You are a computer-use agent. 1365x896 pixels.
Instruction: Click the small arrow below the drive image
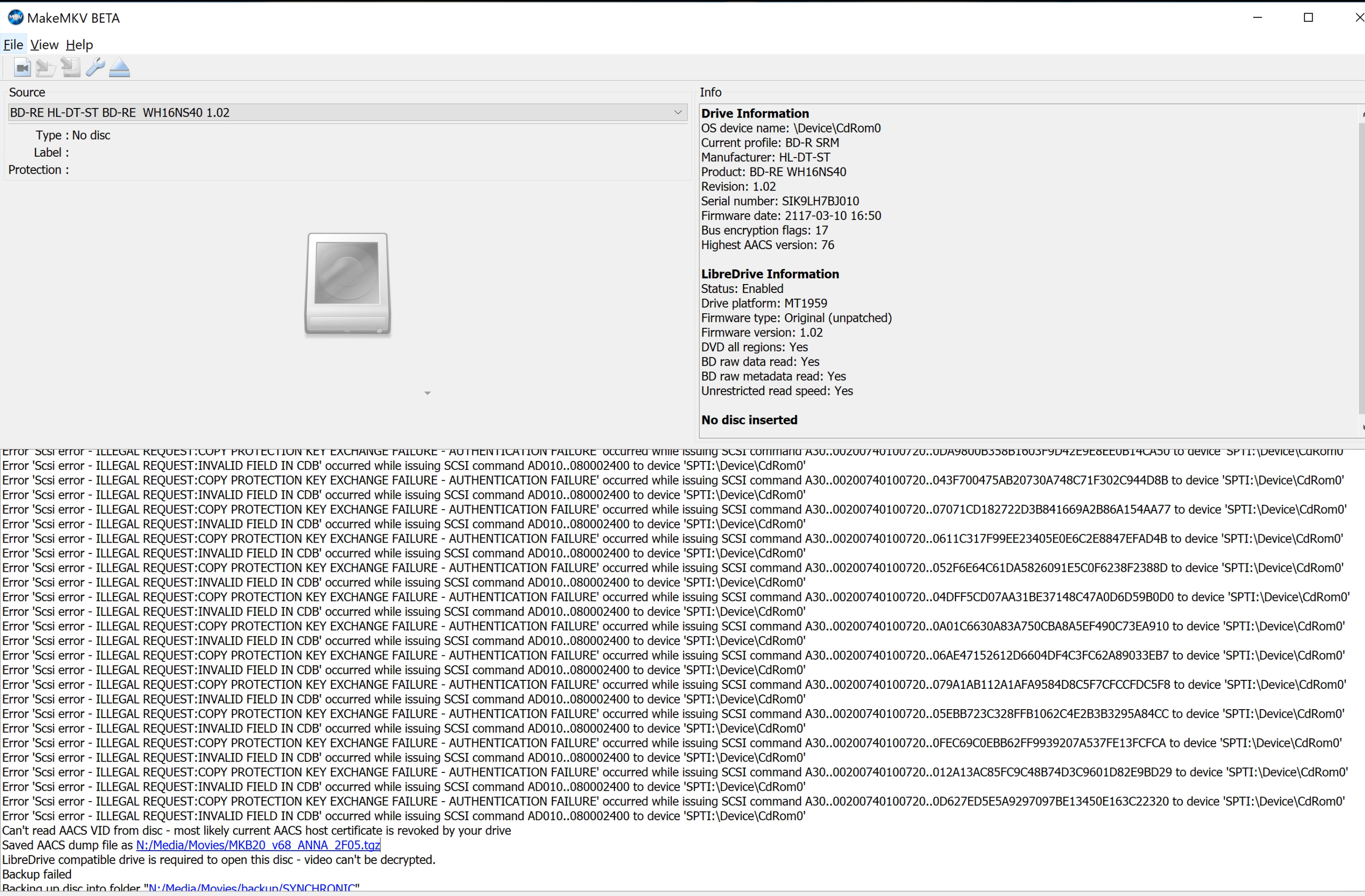[427, 393]
